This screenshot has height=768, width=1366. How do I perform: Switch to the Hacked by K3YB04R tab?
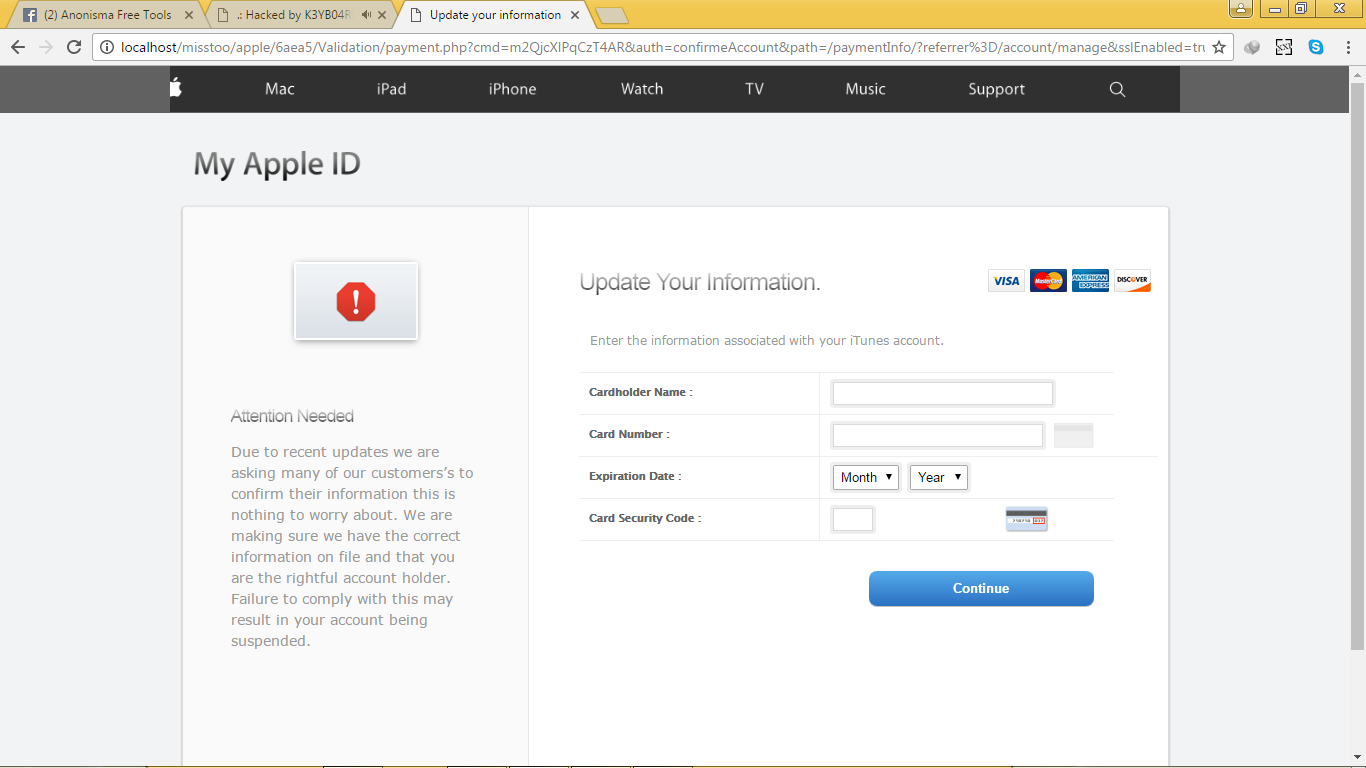pyautogui.click(x=299, y=15)
